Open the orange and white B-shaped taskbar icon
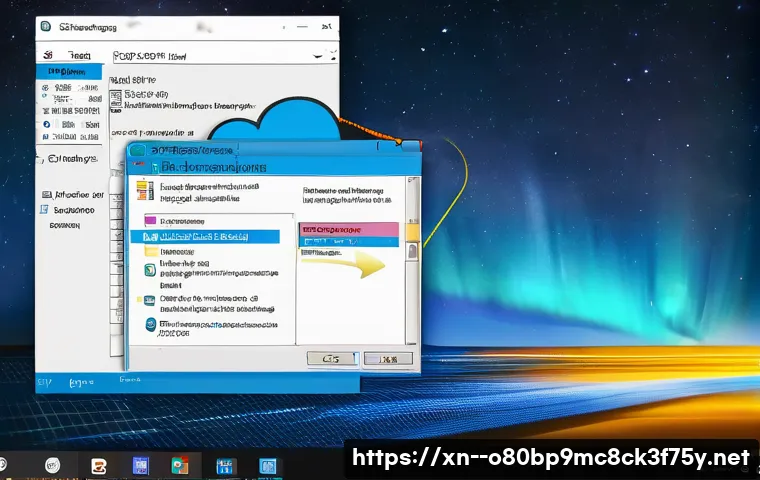Screen dimensions: 760x480 point(99,466)
